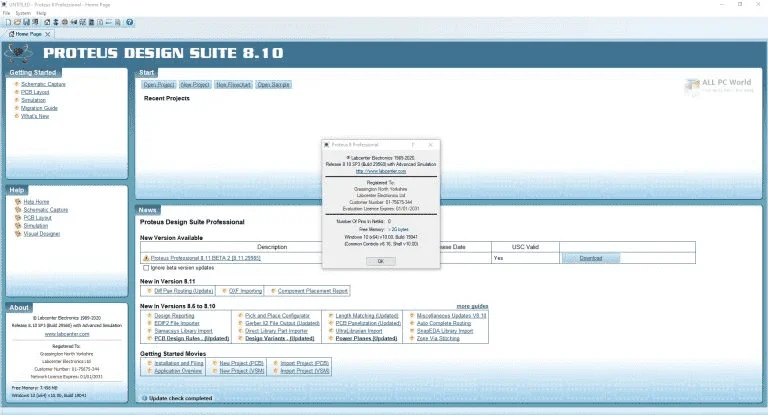This screenshot has width=768, height=415.
Task: Open Simulation link in Help panel
Action: [36, 226]
